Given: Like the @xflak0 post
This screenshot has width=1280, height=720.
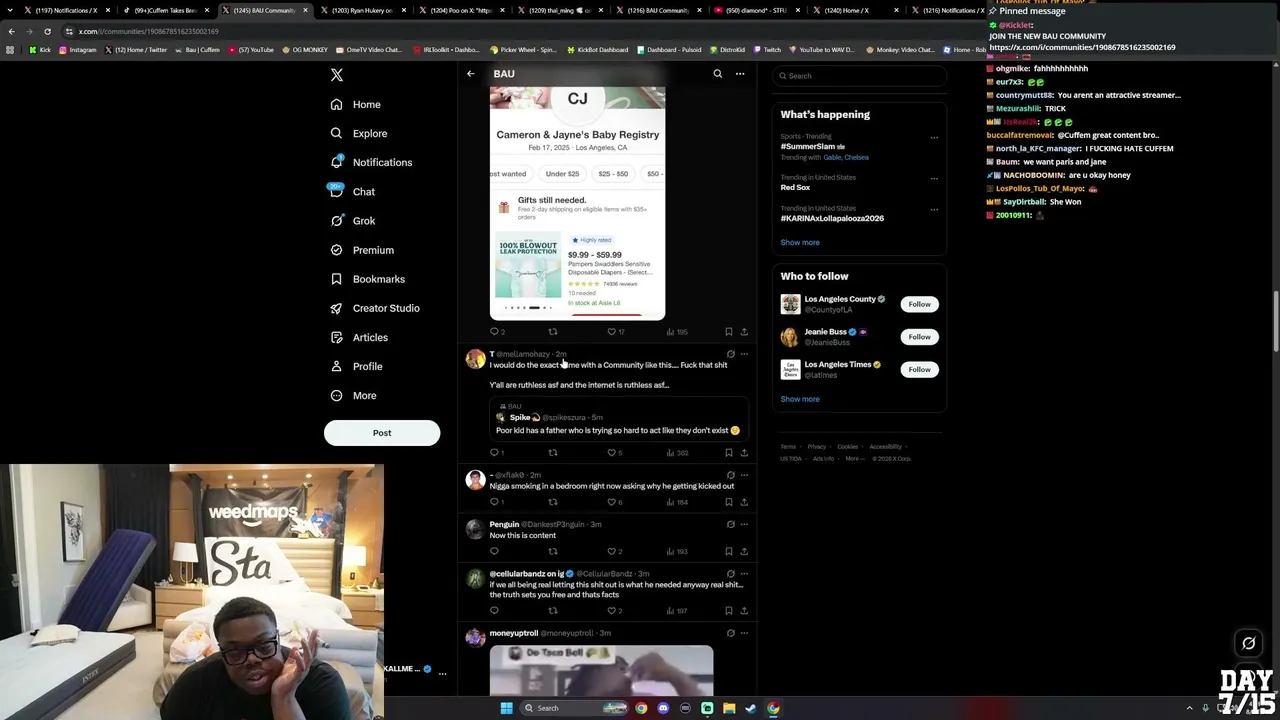Looking at the screenshot, I should point(612,502).
